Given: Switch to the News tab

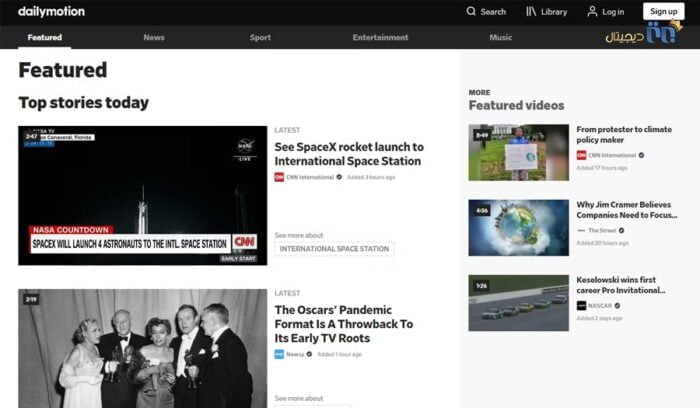Looking at the screenshot, I should click(154, 37).
